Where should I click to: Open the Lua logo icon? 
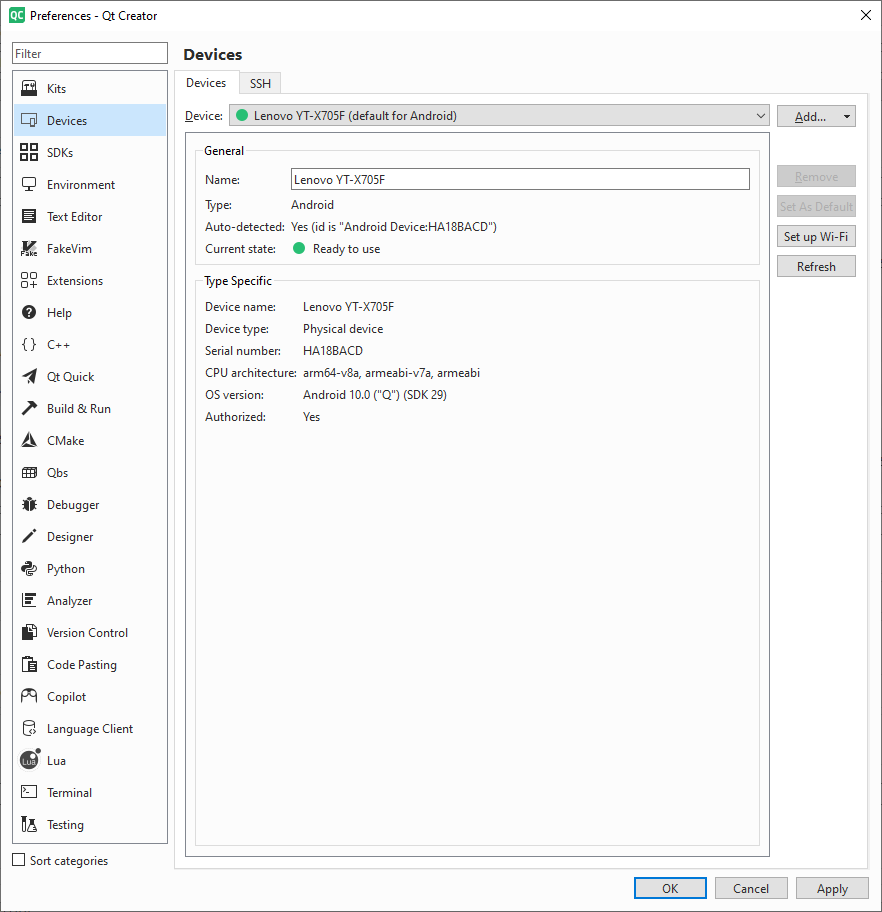[x=30, y=760]
